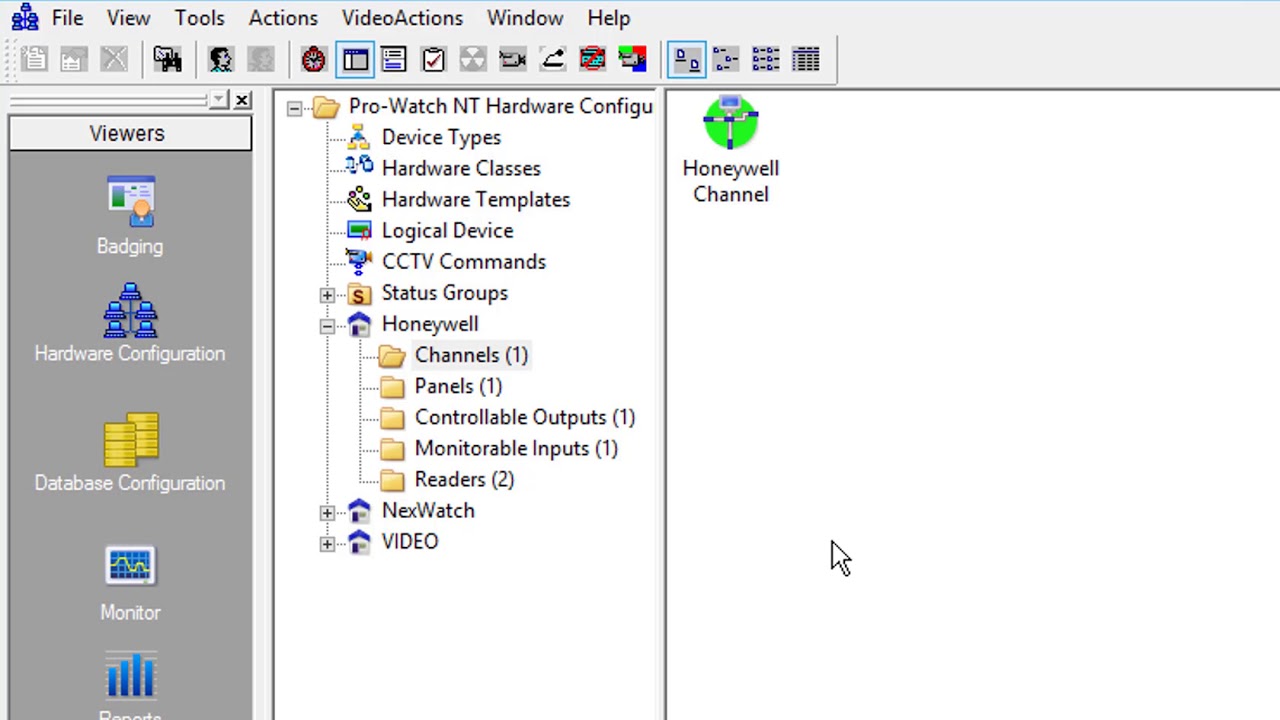This screenshot has height=720, width=1280.
Task: Open the Tools menu
Action: [x=199, y=17]
